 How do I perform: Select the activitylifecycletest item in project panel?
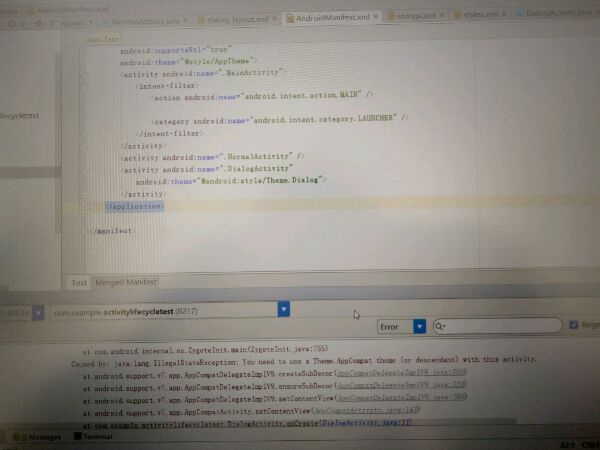tap(20, 116)
